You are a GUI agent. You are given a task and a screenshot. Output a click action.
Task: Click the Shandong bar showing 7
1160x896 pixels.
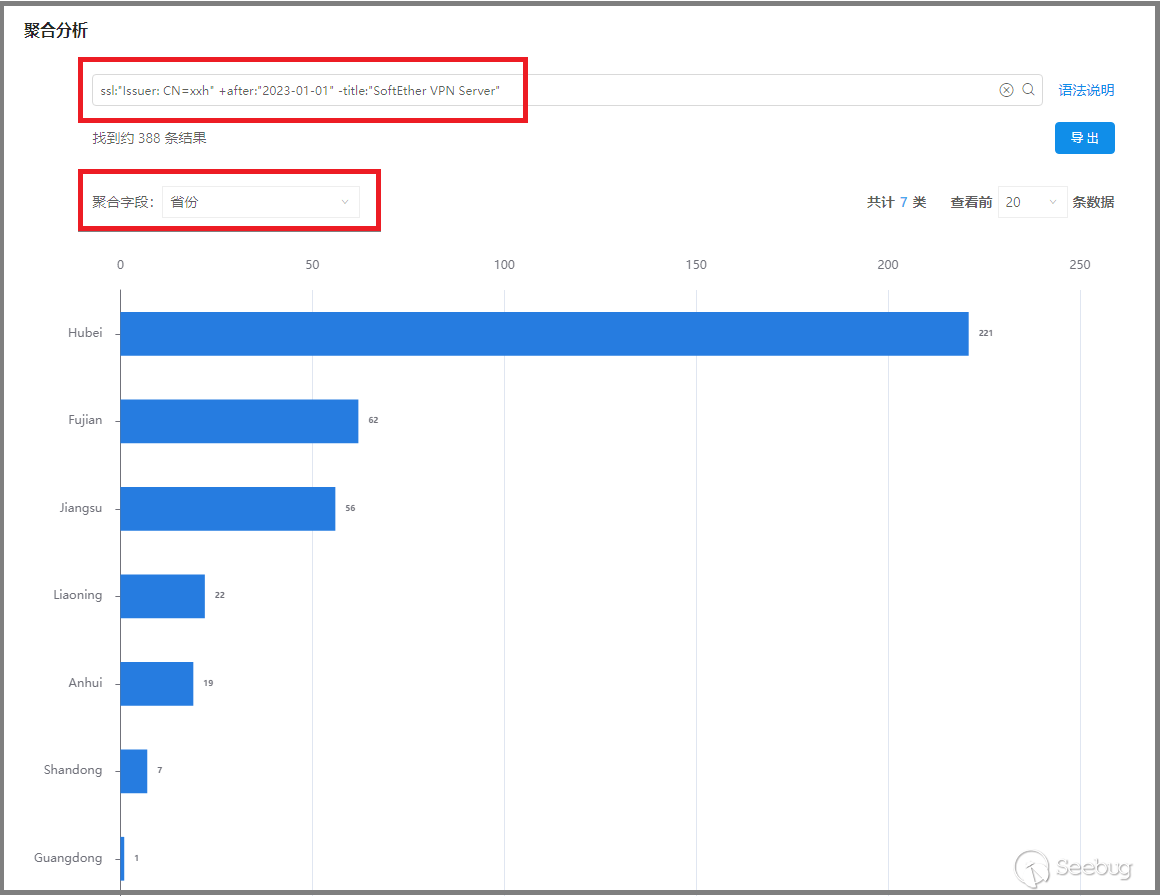[134, 771]
